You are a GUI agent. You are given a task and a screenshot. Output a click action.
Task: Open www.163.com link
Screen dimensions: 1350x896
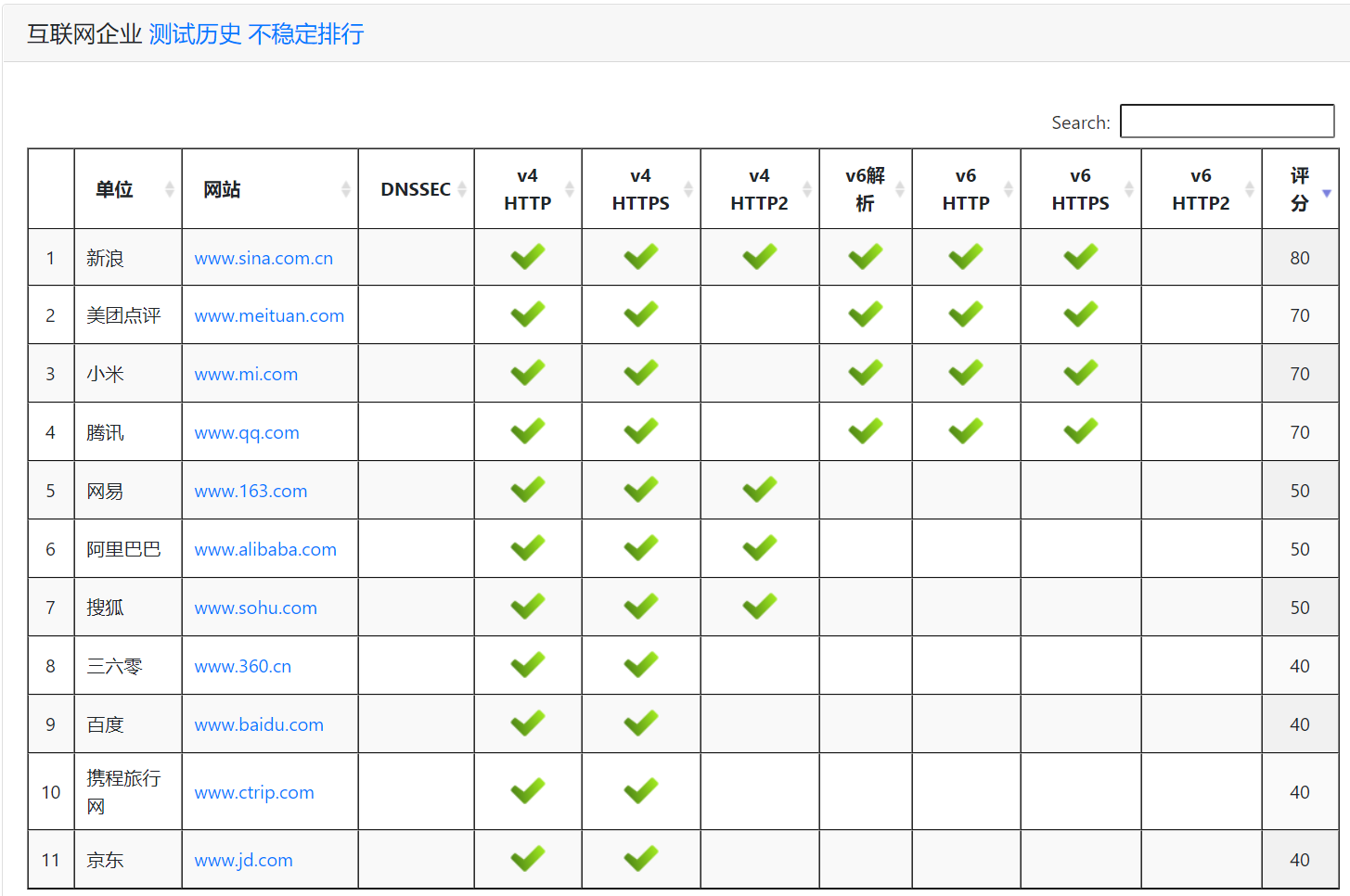pos(251,492)
